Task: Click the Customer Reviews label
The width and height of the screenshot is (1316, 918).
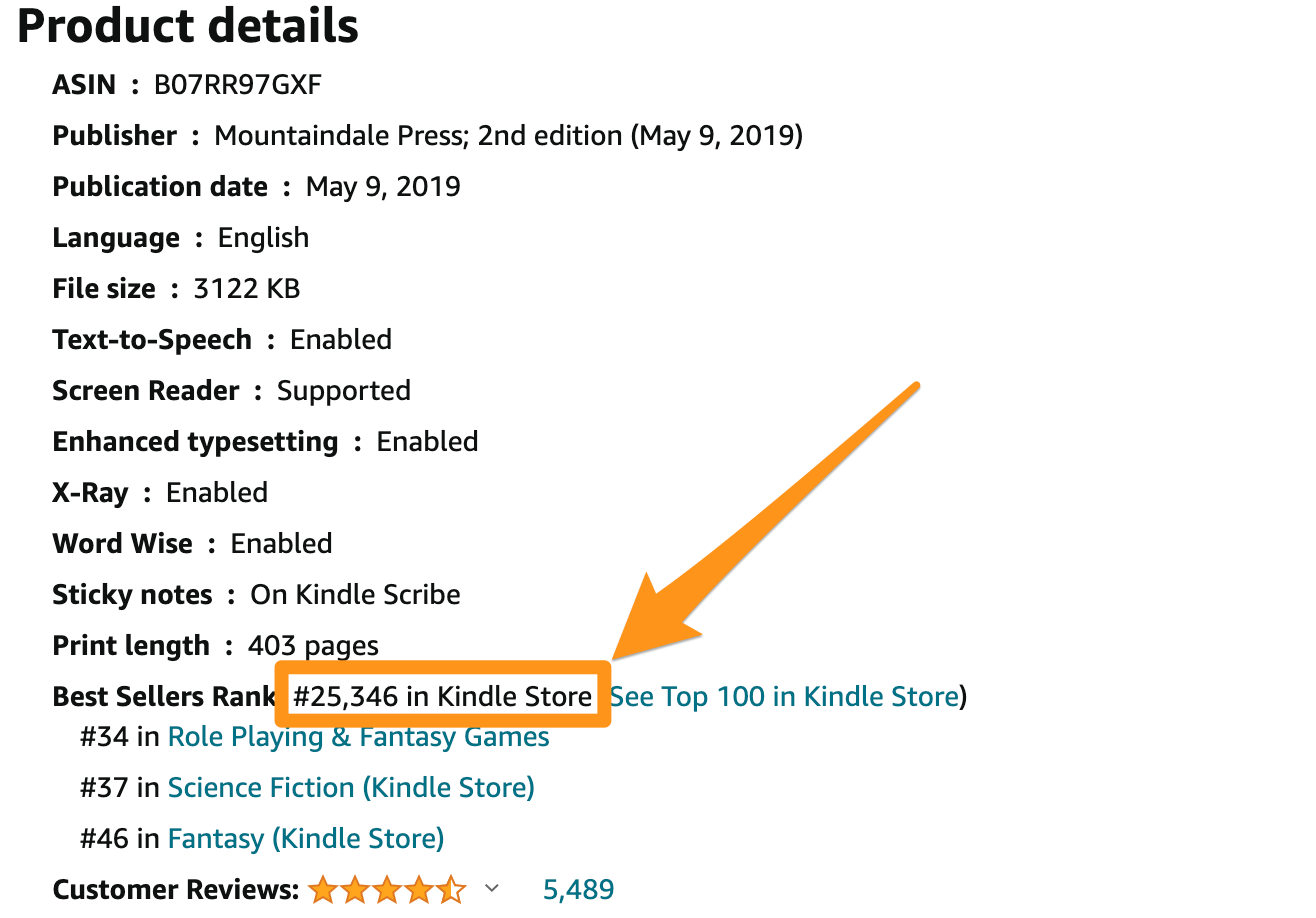Action: tap(175, 889)
